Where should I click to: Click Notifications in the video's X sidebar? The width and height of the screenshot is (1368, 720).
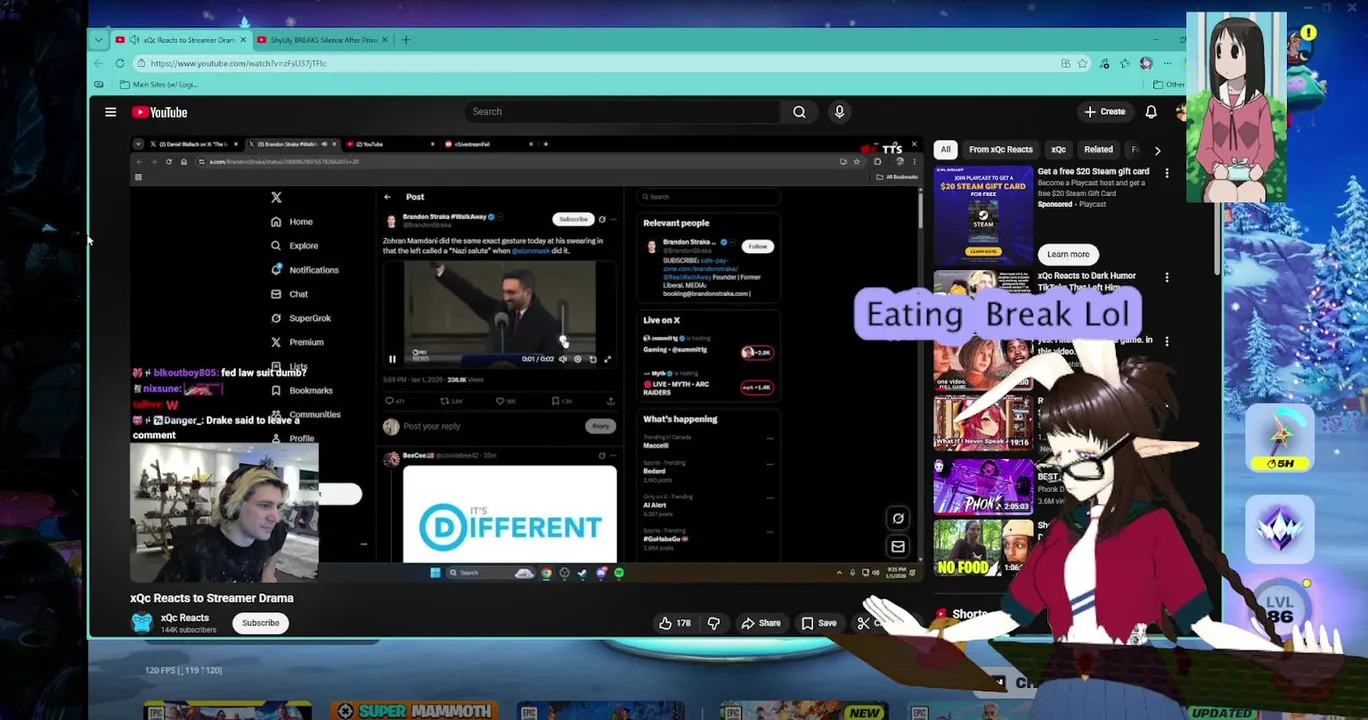pos(305,270)
